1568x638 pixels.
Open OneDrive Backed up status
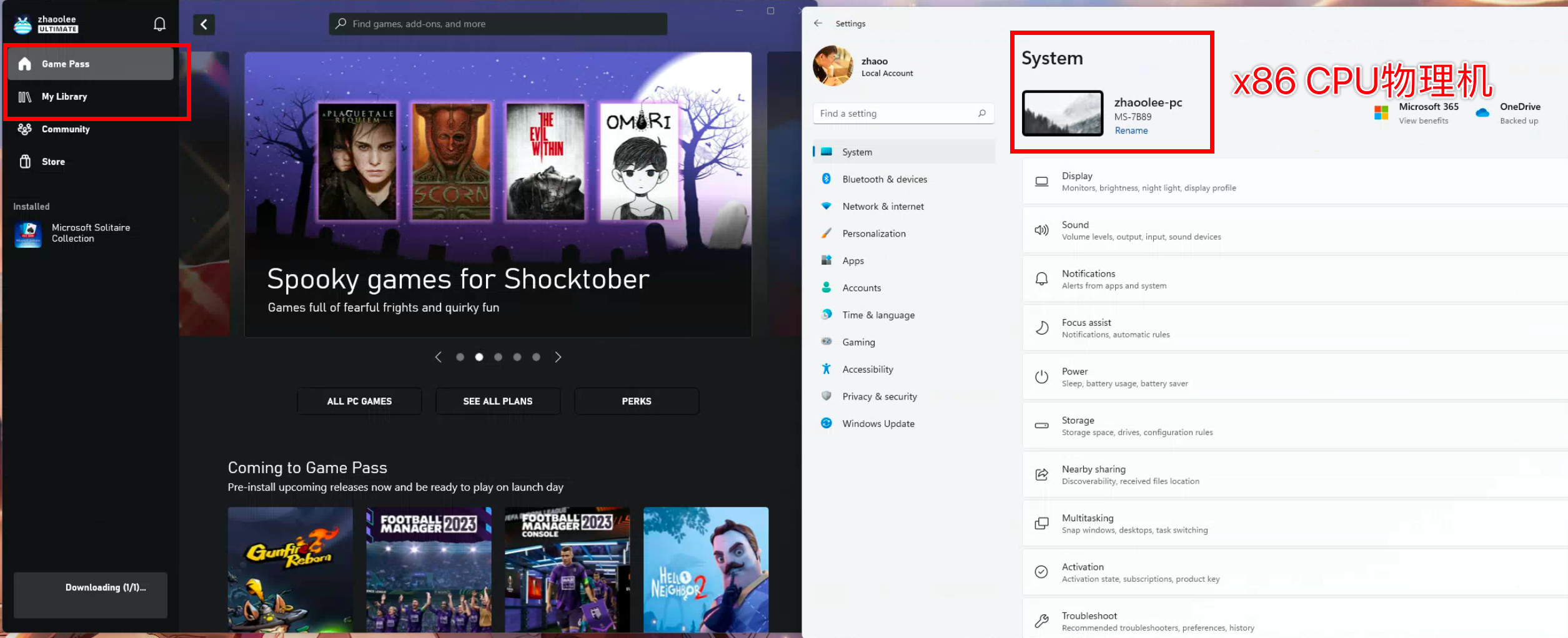tap(1508, 113)
